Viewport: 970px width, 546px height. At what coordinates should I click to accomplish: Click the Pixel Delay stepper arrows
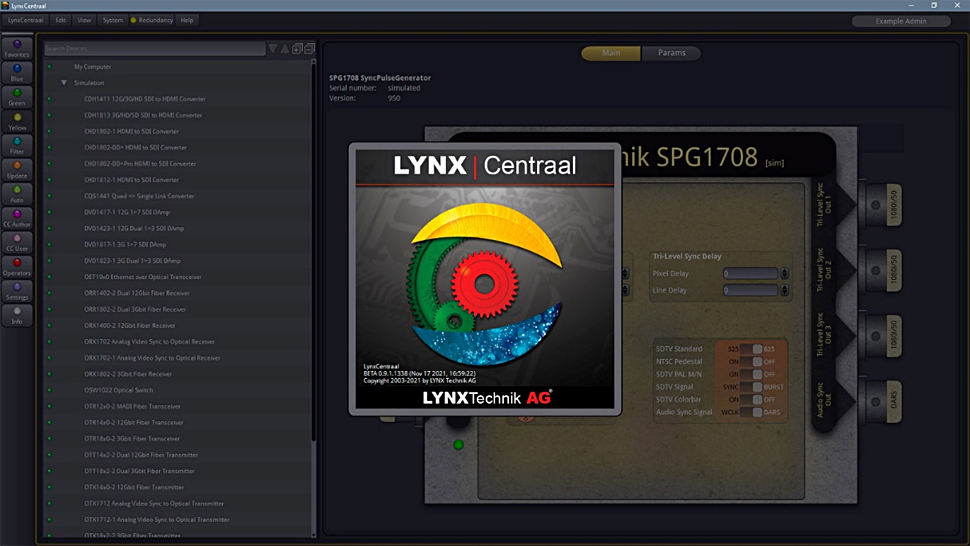coord(784,273)
